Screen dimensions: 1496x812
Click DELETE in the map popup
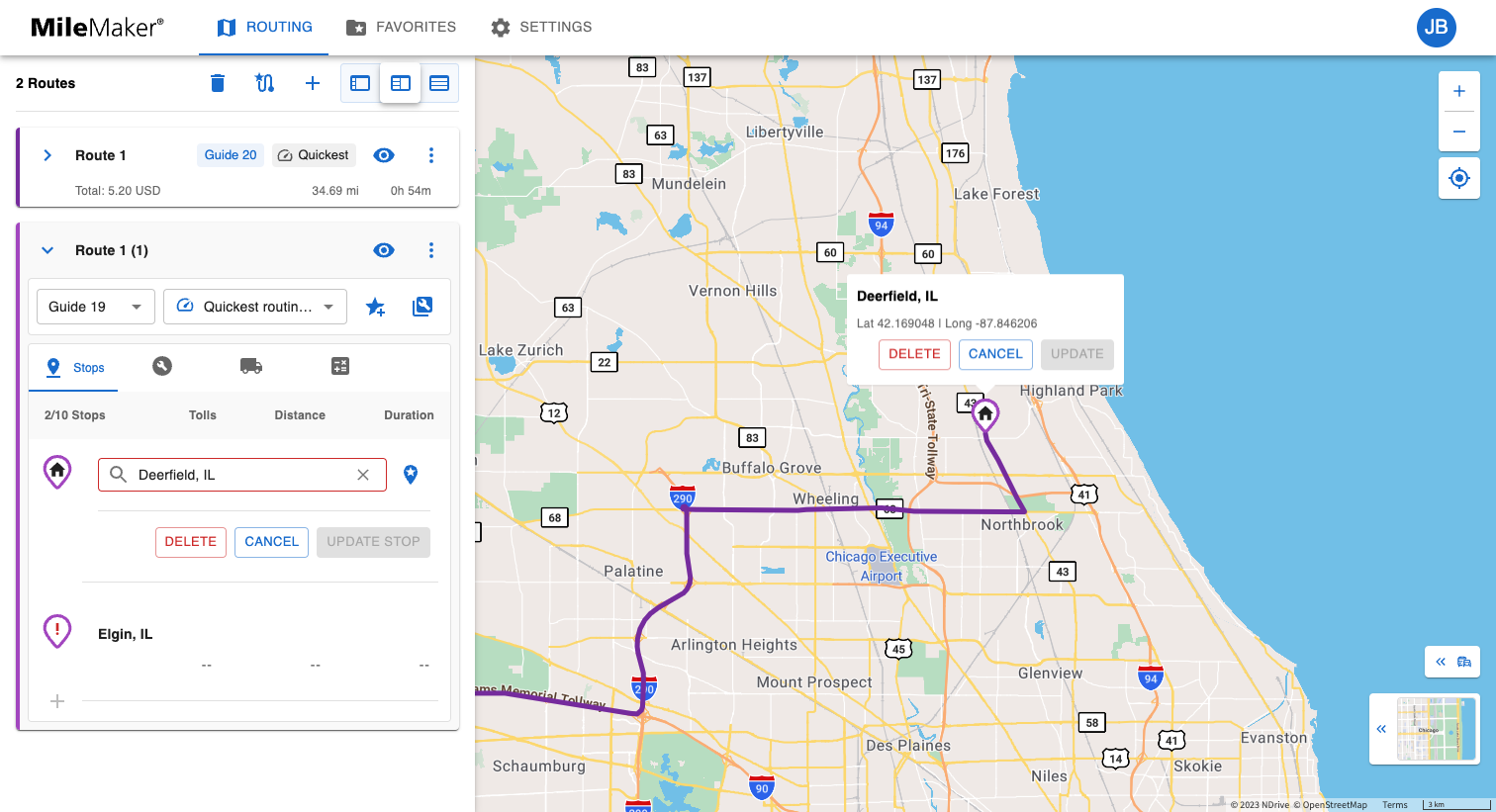914,354
